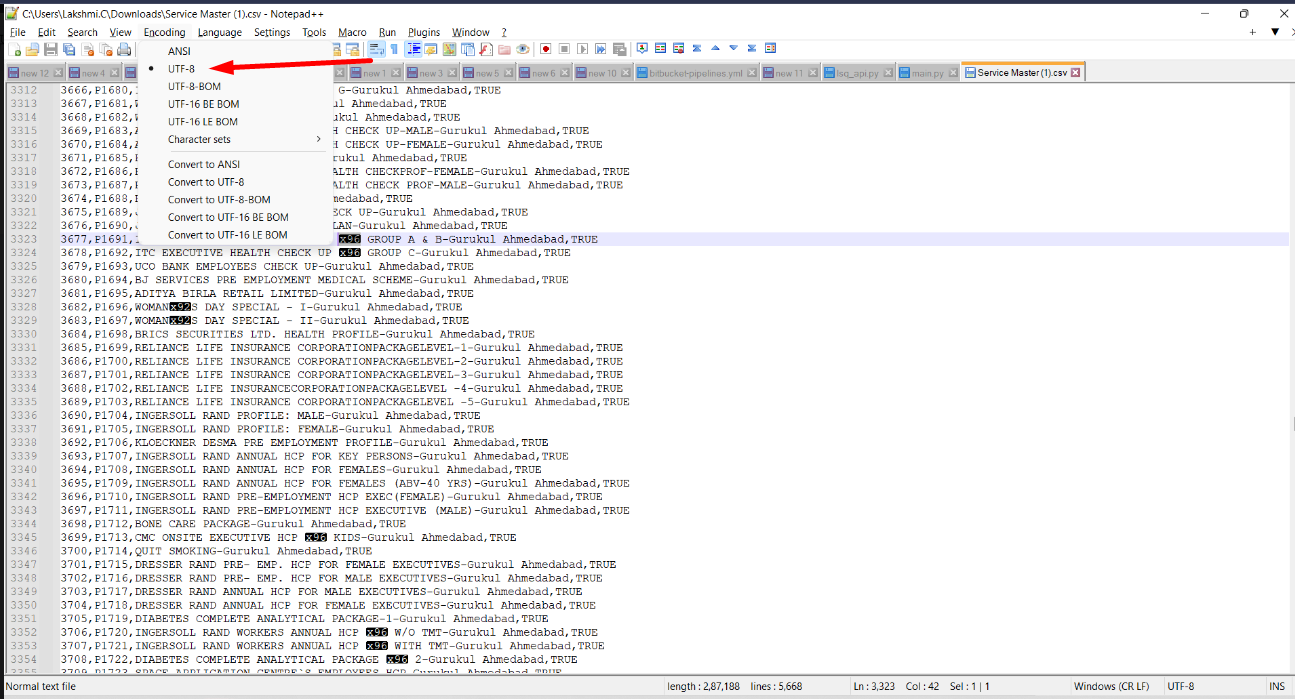Click the Open file folder icon
The image size is (1295, 699).
[x=32, y=49]
